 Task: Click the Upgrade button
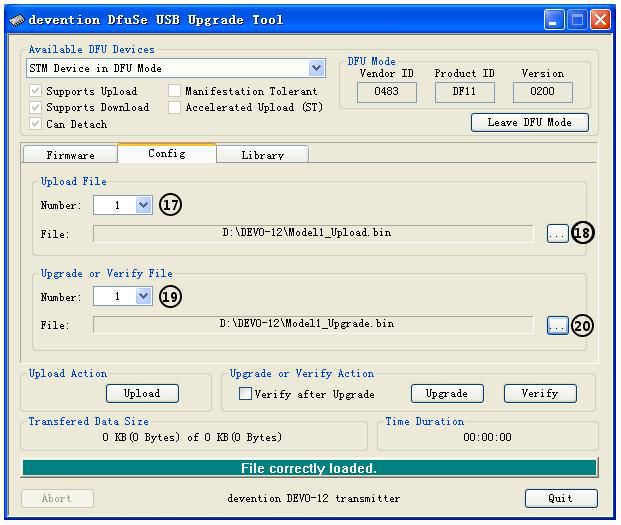tap(447, 393)
